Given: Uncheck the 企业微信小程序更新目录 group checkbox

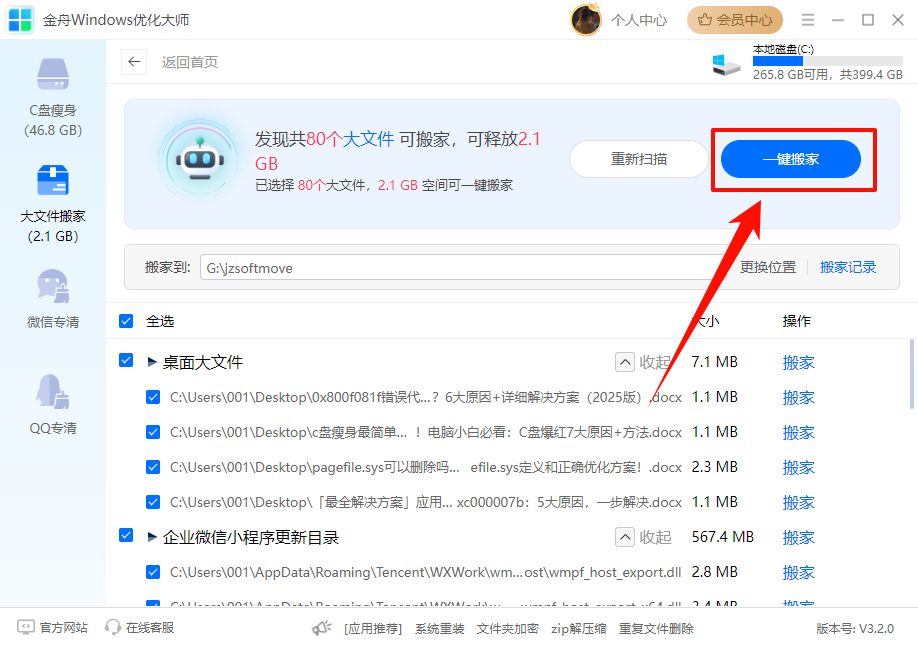Looking at the screenshot, I should tap(126, 535).
